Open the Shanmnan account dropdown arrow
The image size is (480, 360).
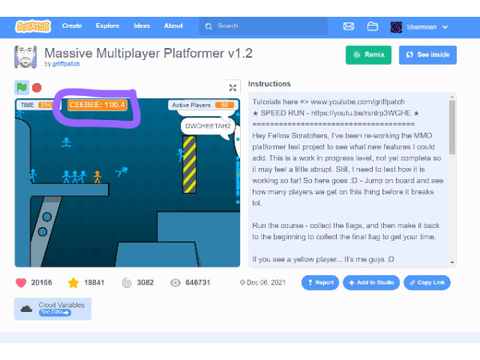coord(445,27)
